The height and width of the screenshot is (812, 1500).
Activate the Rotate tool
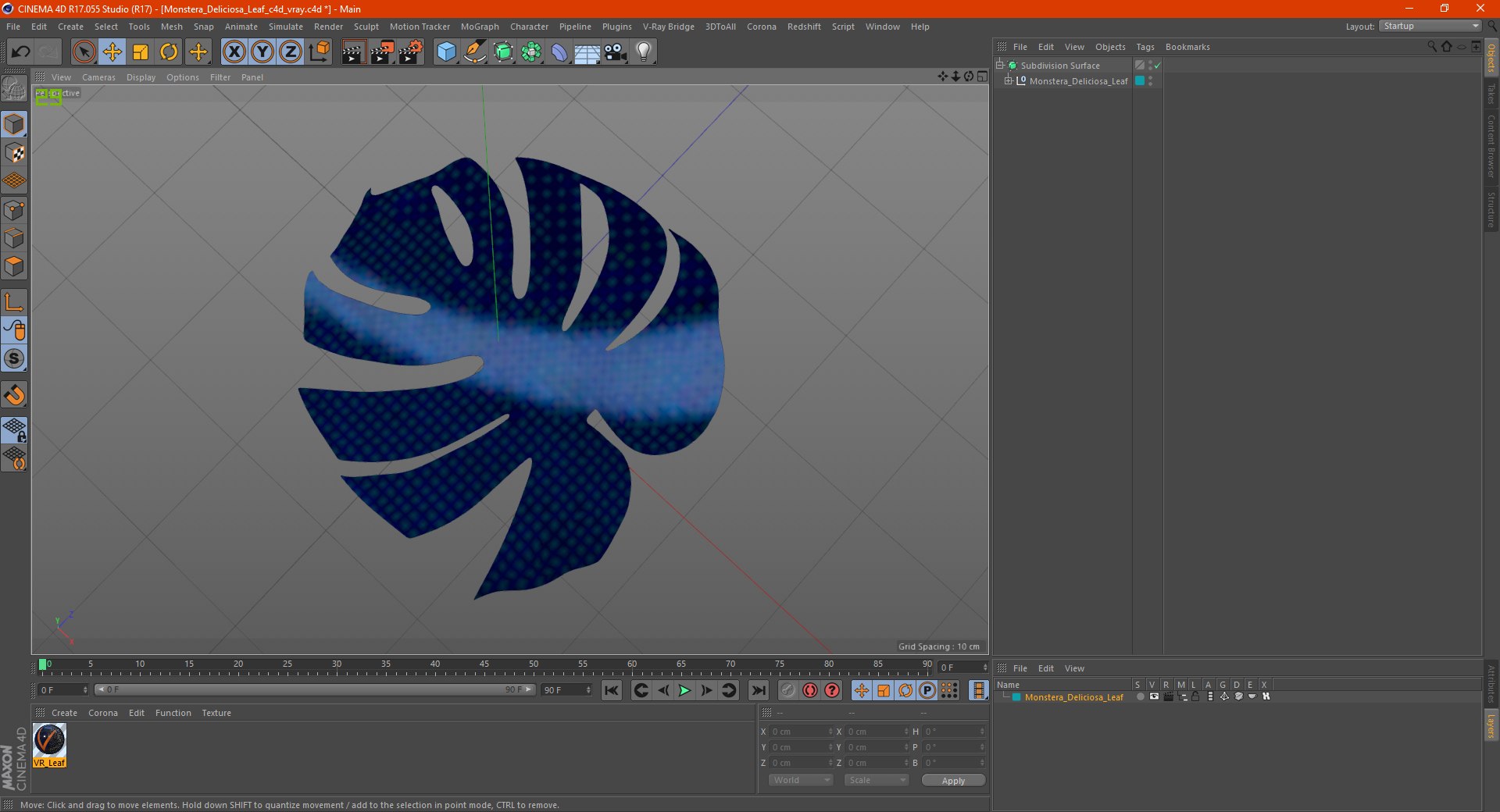coord(169,52)
